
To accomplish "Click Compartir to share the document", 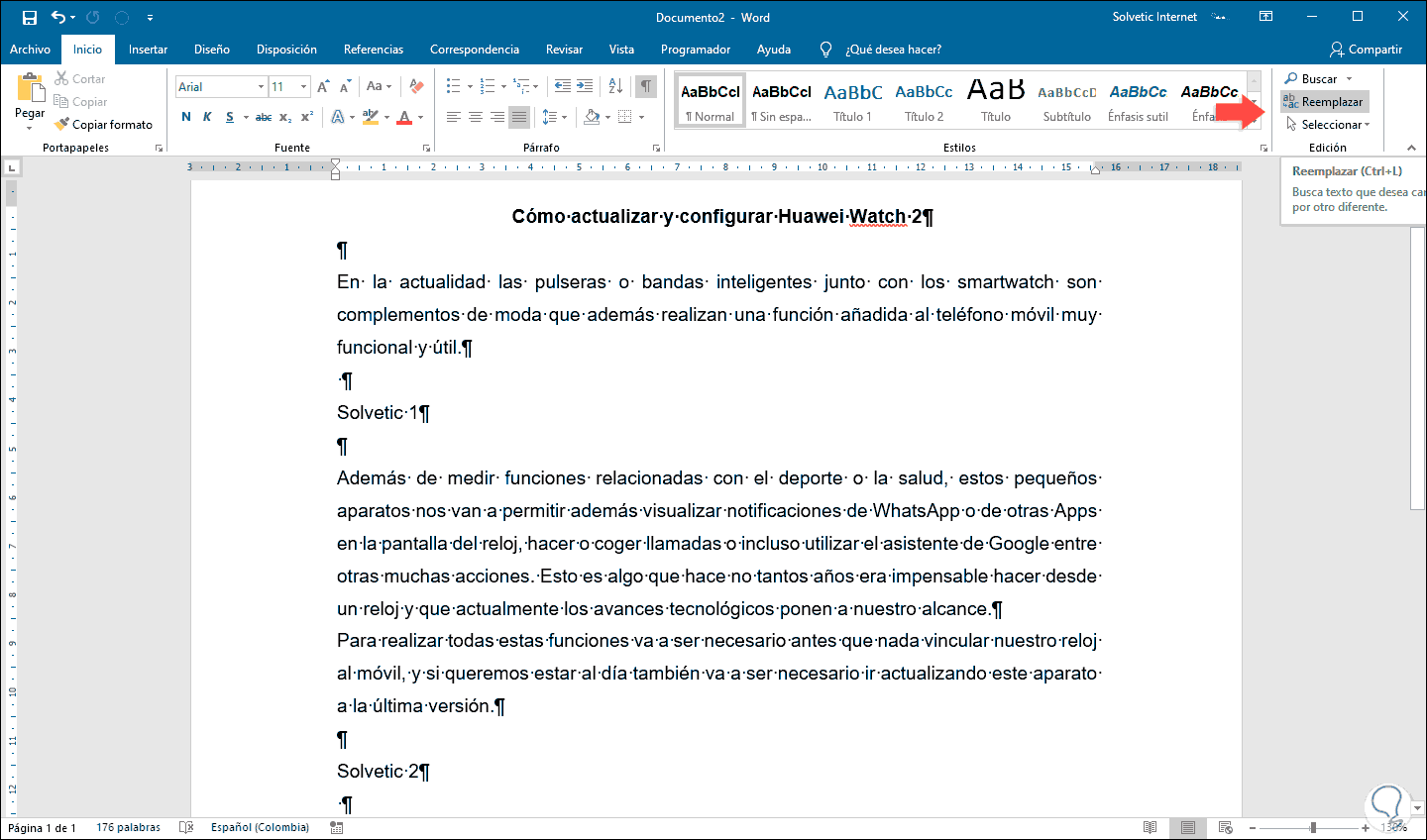I will (1367, 50).
